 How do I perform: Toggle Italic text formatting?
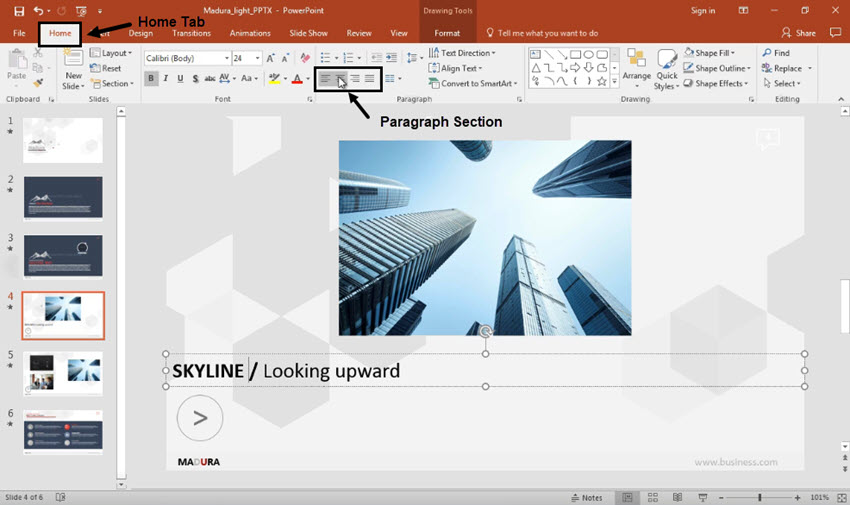[166, 78]
